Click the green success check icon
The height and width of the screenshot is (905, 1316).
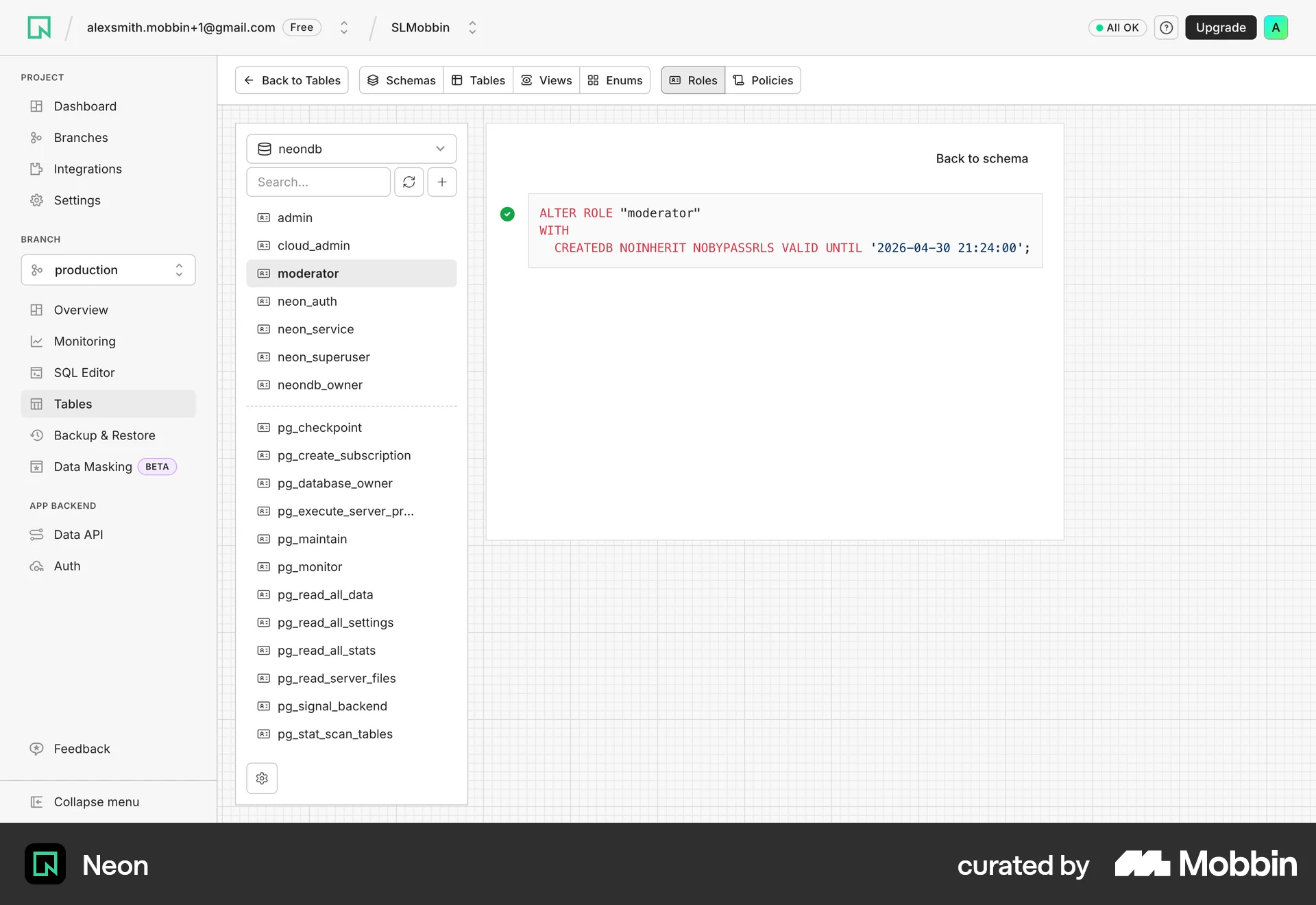pos(507,214)
